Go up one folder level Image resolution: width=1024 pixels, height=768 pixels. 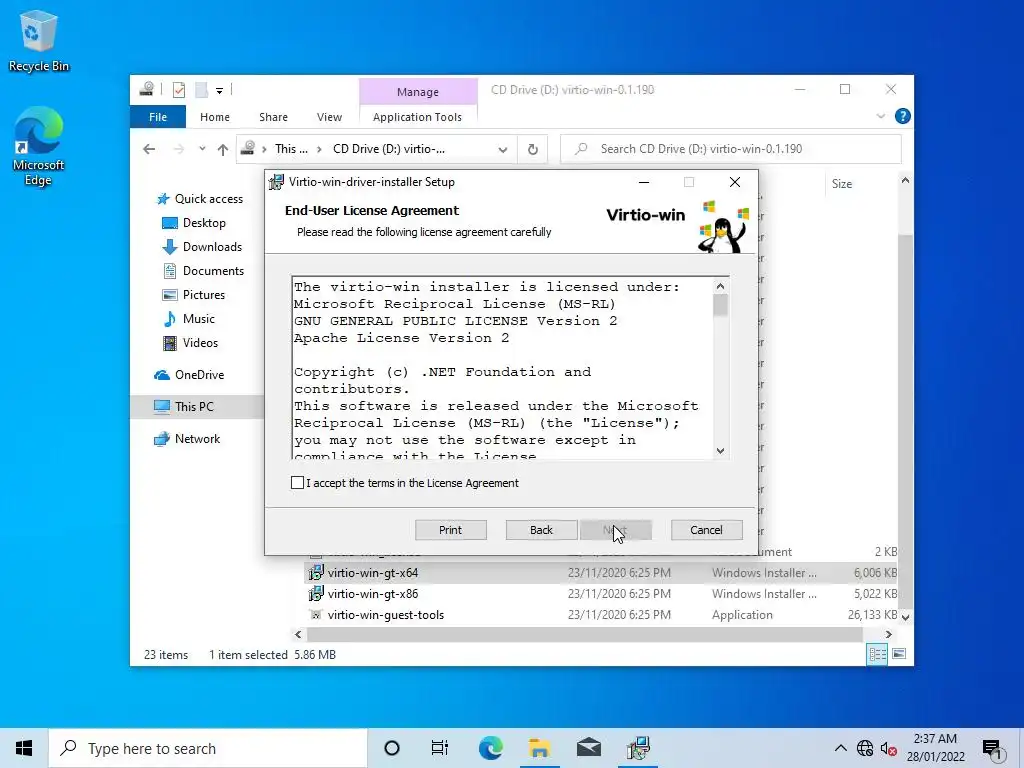pyautogui.click(x=223, y=150)
